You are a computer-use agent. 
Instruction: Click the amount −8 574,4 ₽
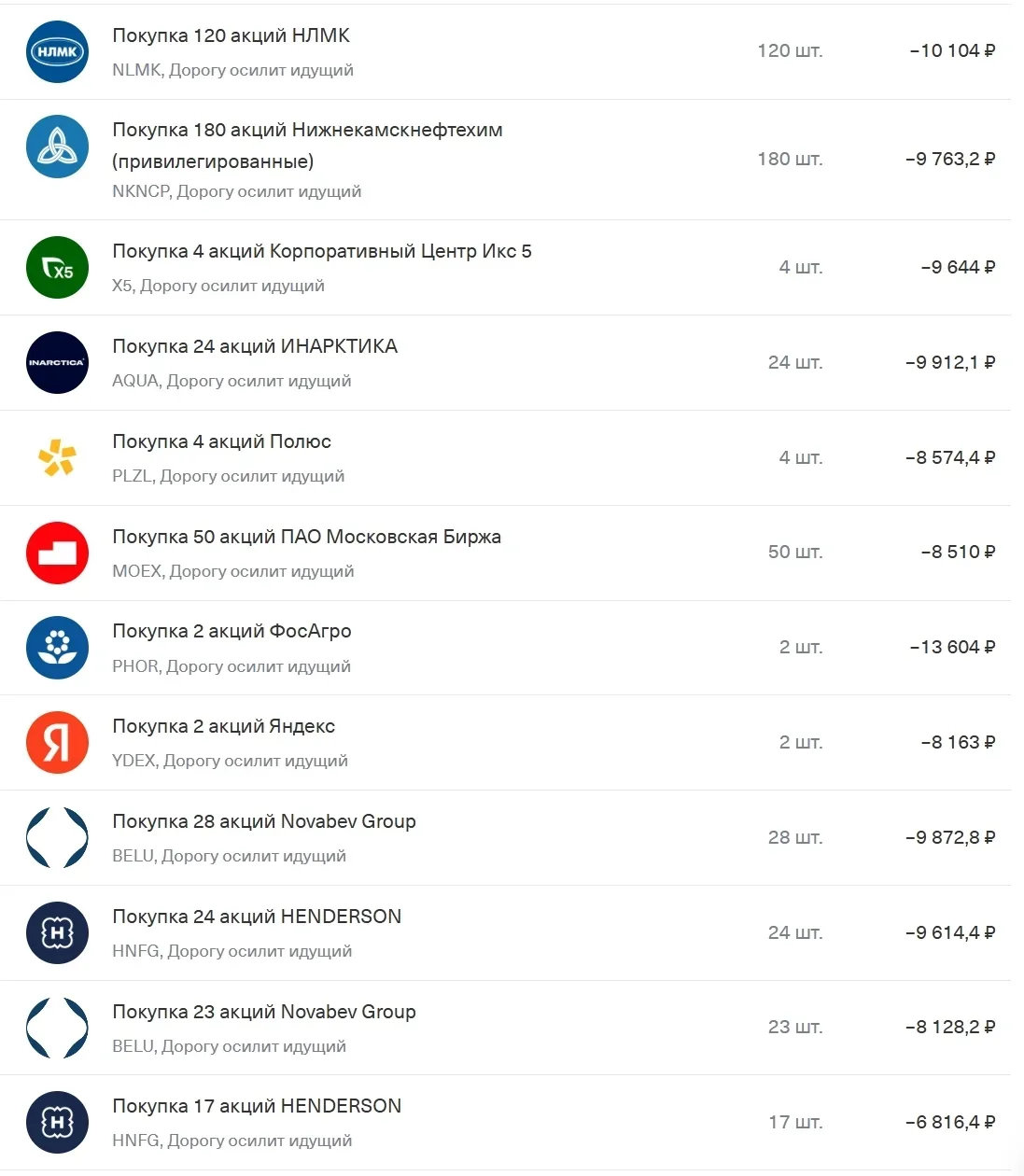(950, 457)
